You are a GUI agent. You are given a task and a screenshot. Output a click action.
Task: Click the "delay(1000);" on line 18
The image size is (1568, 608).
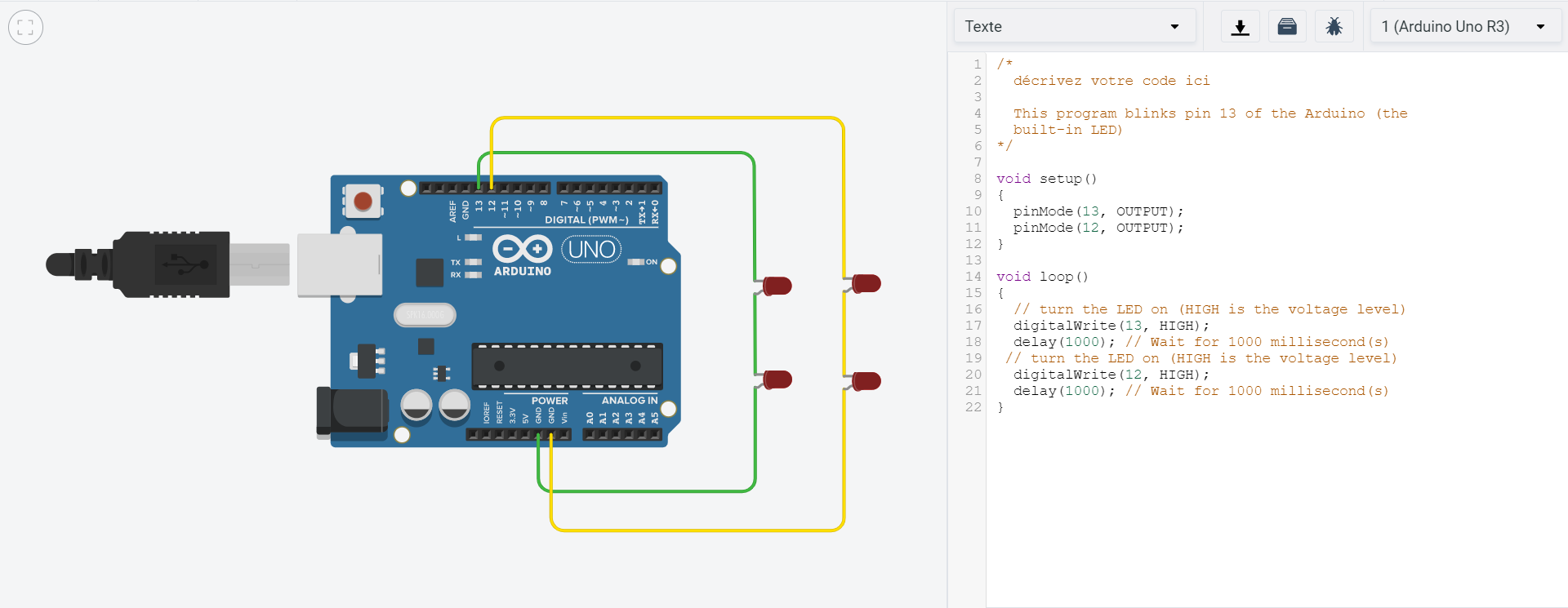(x=1064, y=342)
